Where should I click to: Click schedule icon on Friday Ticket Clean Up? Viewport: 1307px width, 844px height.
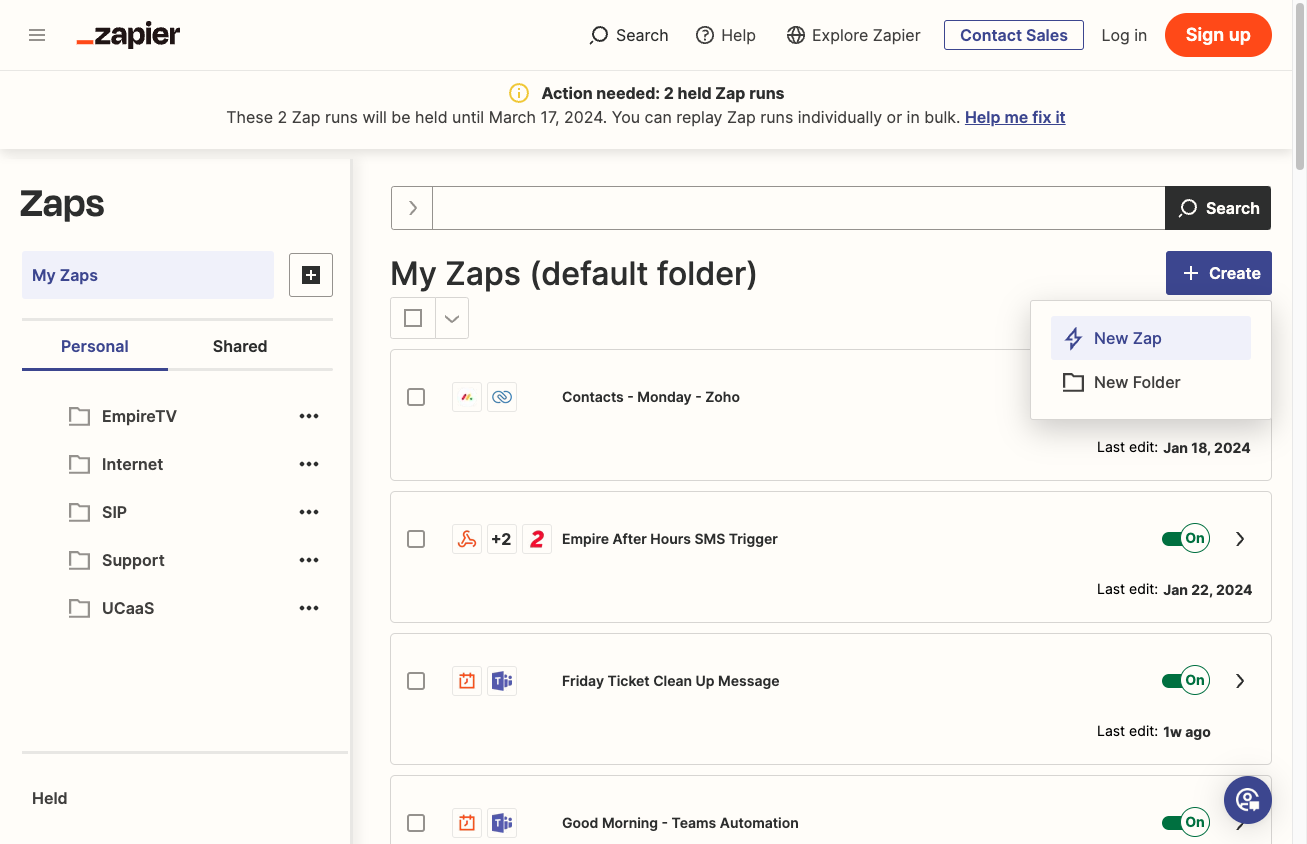coord(467,681)
